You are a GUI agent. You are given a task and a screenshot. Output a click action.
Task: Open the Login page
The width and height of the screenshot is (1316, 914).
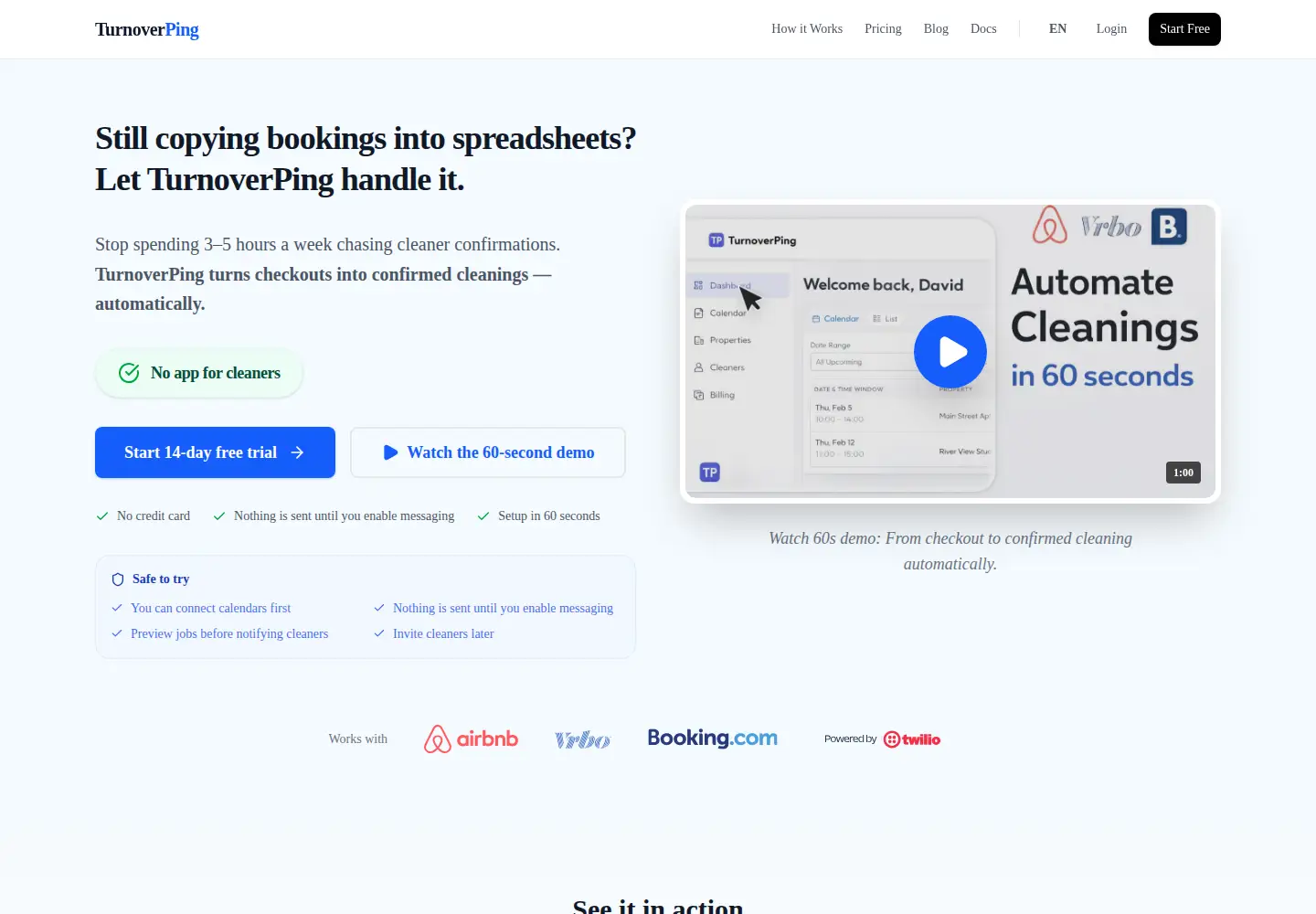point(1111,28)
